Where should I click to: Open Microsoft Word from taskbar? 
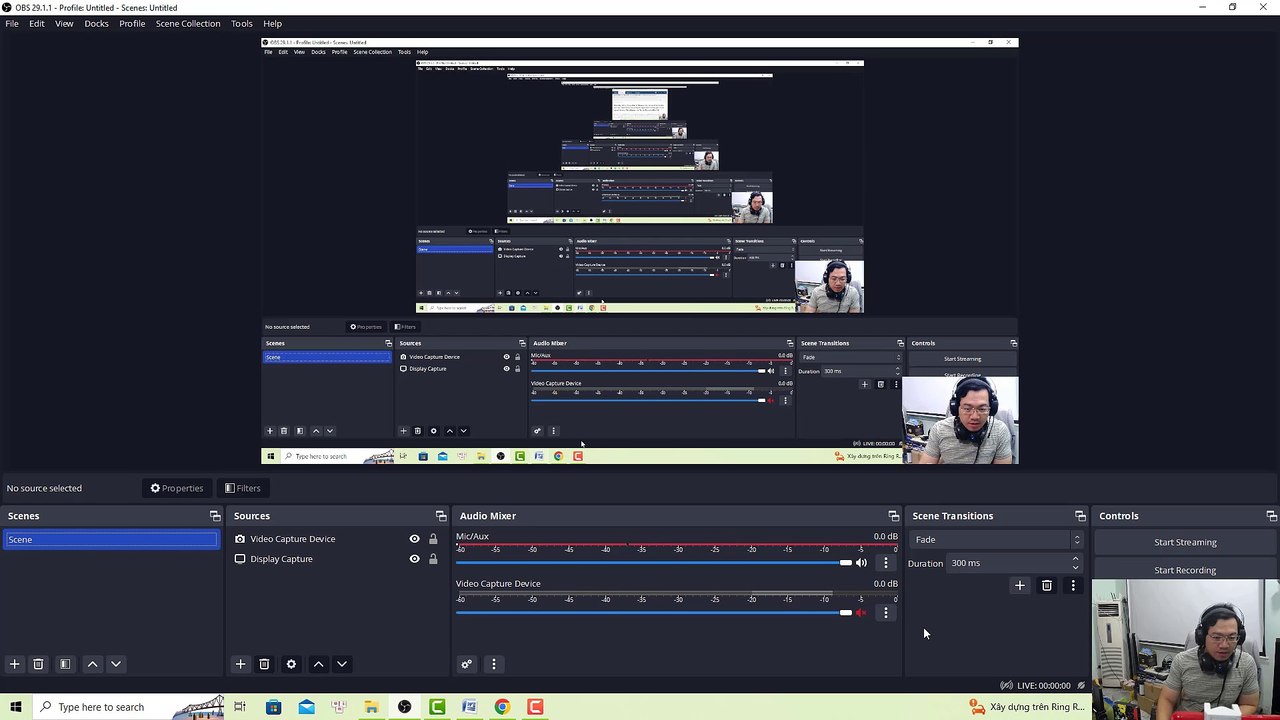pyautogui.click(x=469, y=707)
